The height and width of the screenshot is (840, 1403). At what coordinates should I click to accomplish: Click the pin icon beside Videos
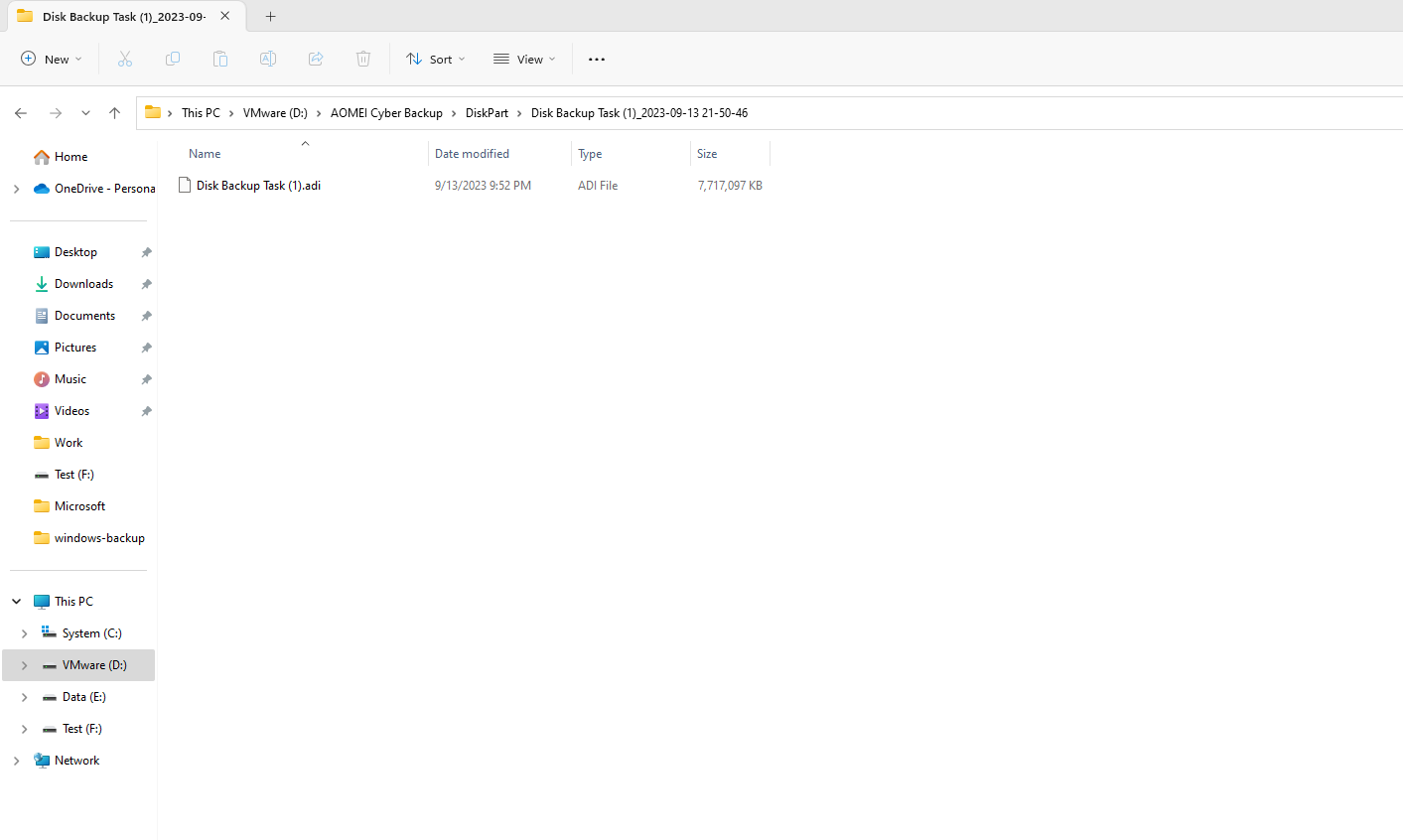[x=146, y=411]
